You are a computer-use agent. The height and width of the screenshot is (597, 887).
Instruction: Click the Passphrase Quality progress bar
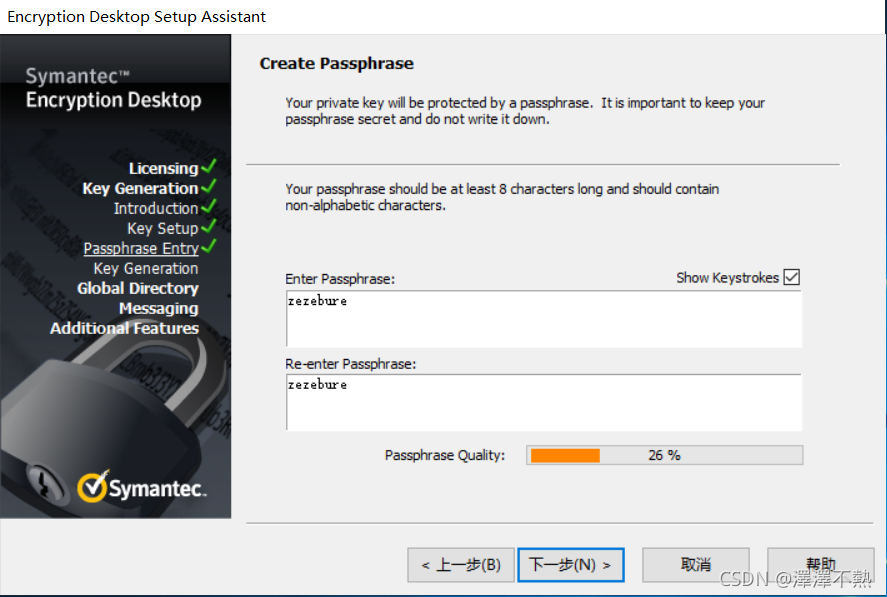665,455
